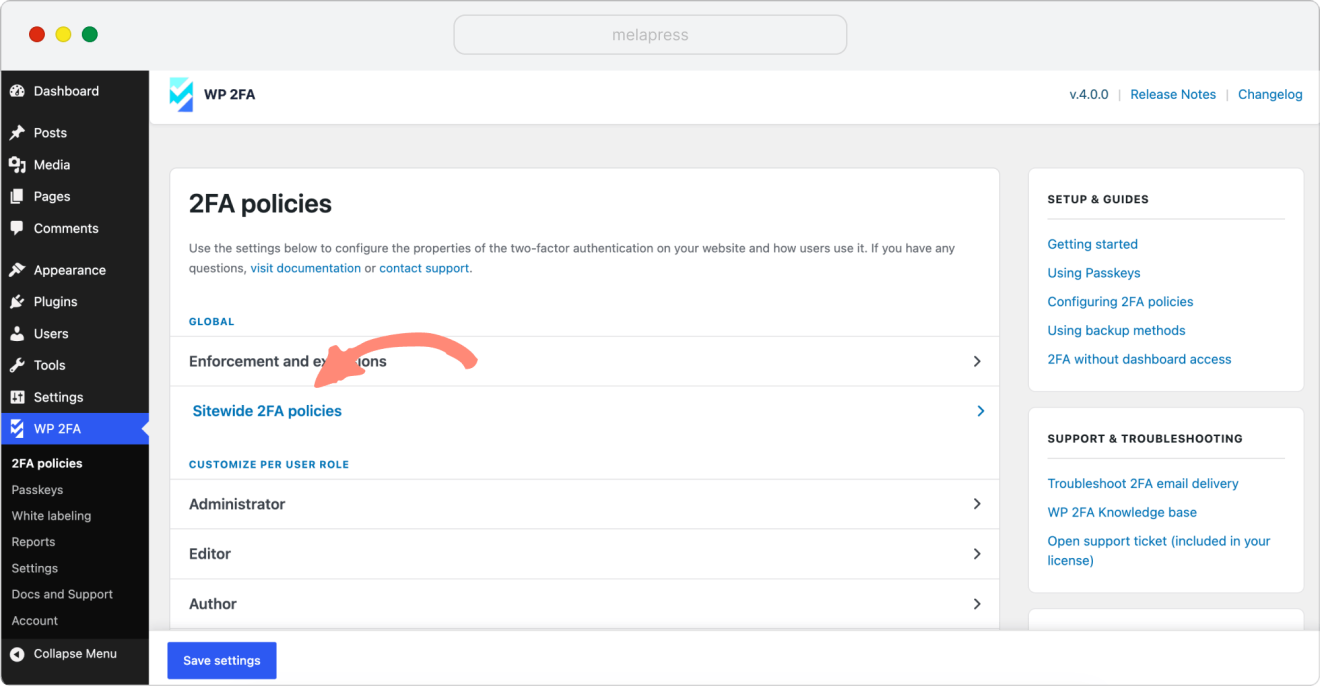The image size is (1320, 686).
Task: Open WP 2FA Knowledge base link
Action: pos(1122,513)
